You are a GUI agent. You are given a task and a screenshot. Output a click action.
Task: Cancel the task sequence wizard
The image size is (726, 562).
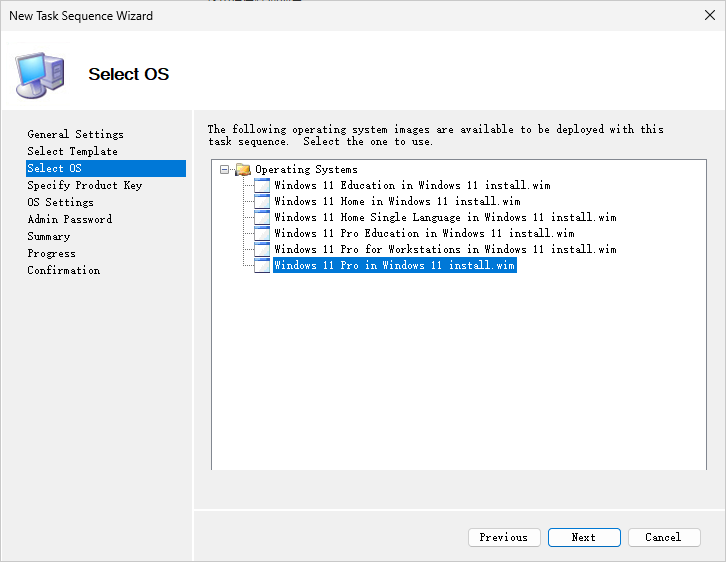(x=664, y=537)
